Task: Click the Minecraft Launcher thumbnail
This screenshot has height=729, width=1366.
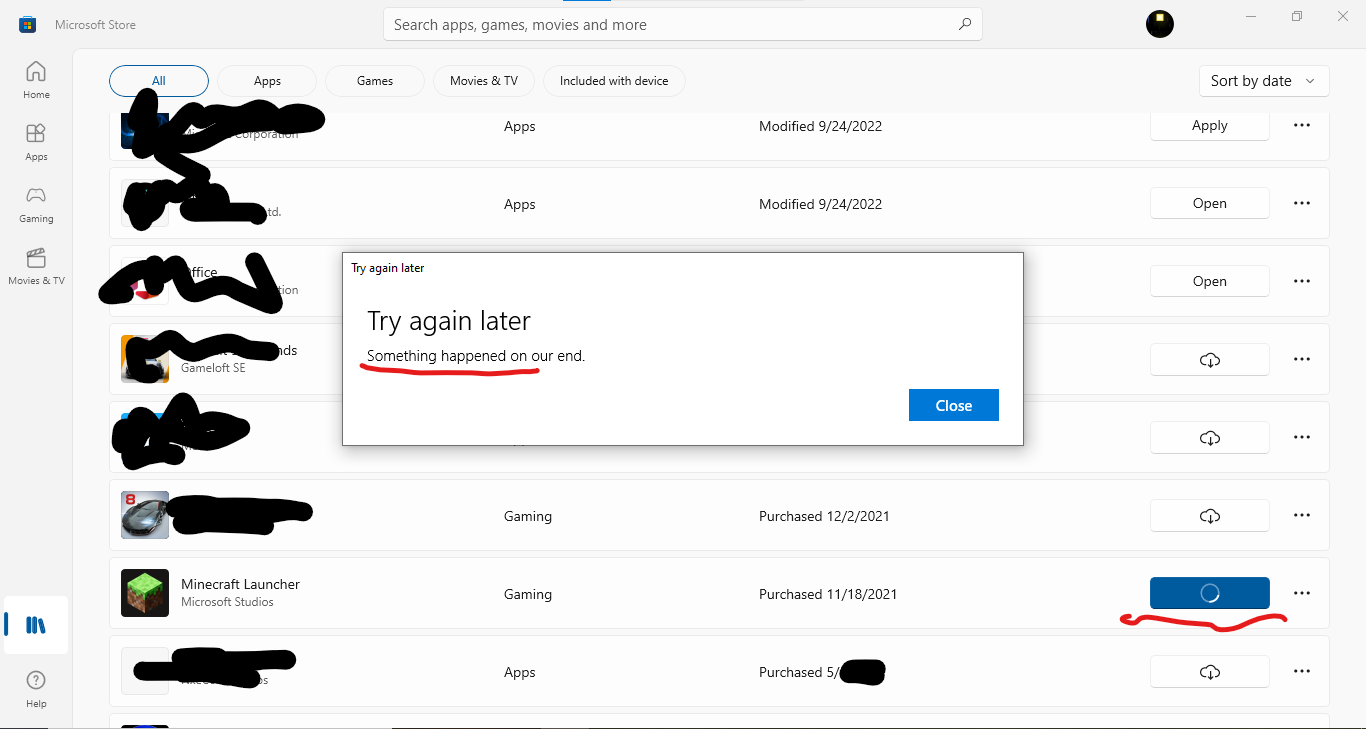Action: point(145,593)
